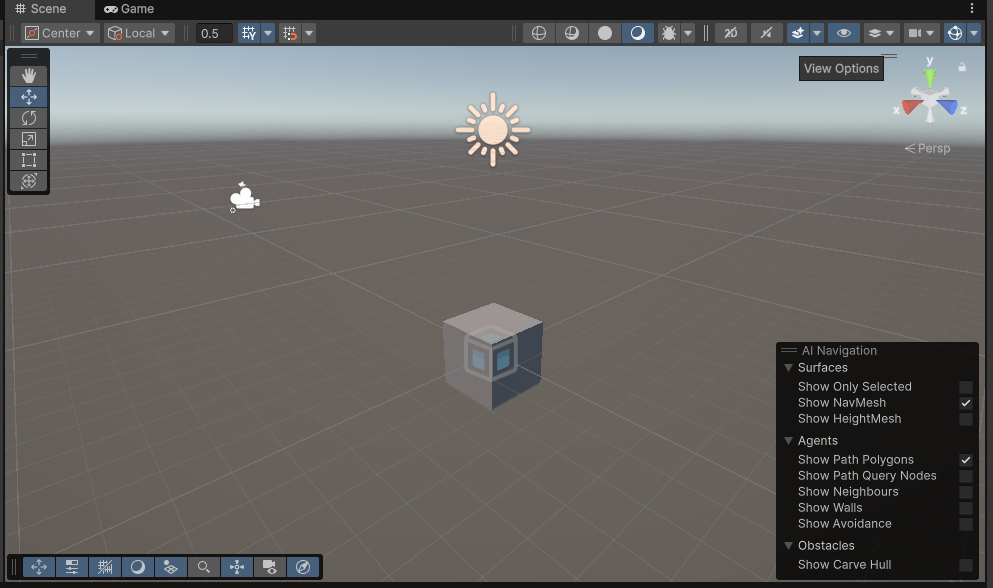
Task: Enable Show Path Query Nodes
Action: [x=966, y=476]
